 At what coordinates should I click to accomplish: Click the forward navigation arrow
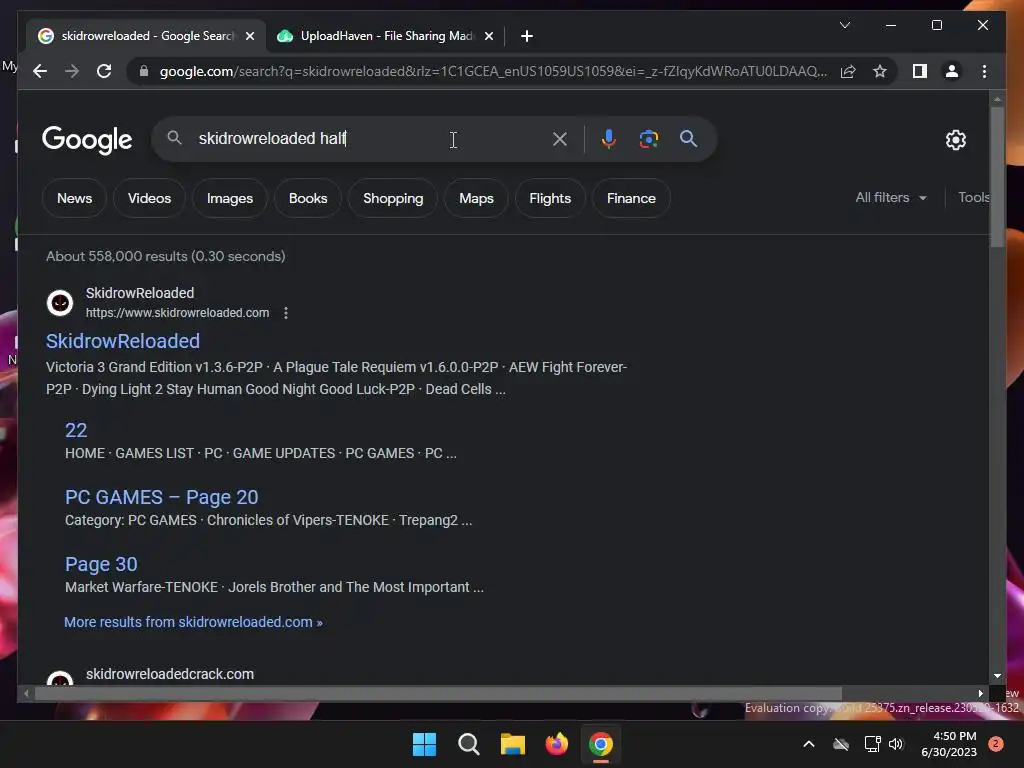coord(72,71)
